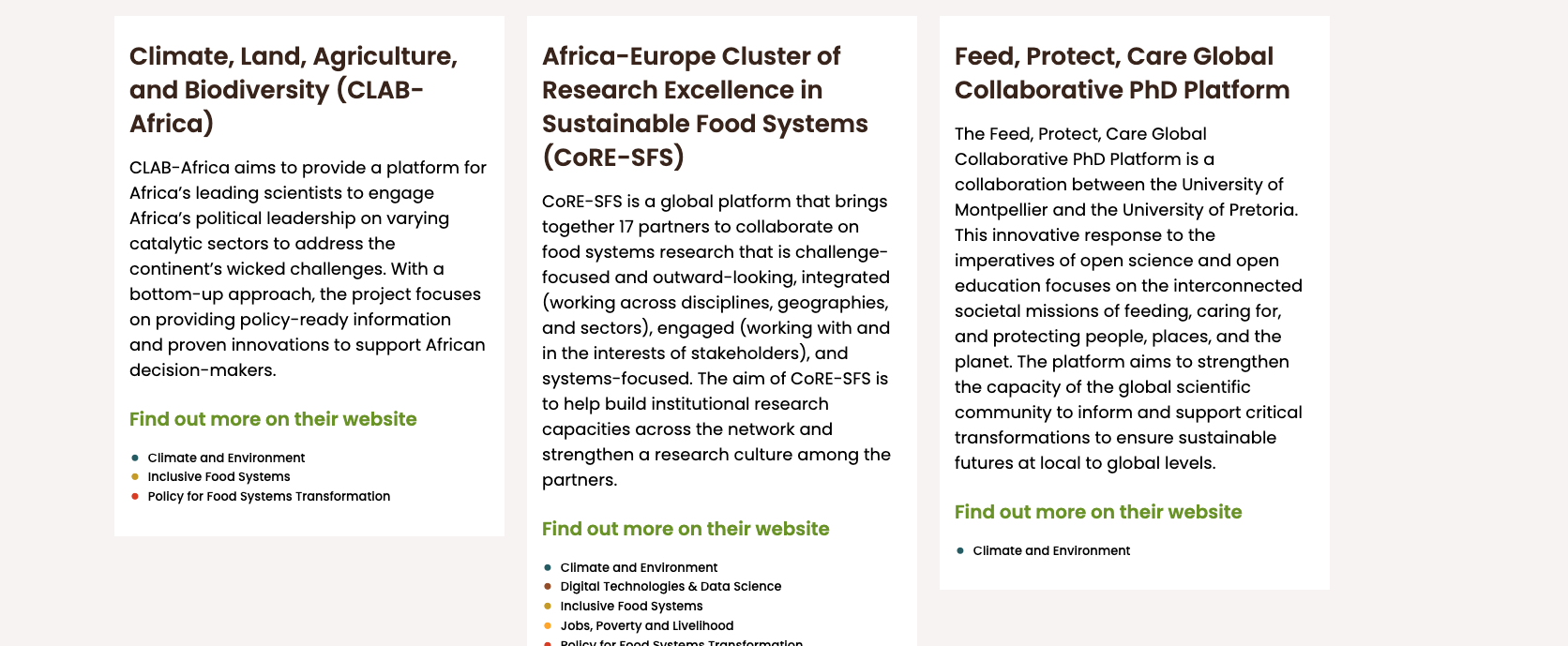Click the CoRE-SFS description paragraph

(716, 340)
